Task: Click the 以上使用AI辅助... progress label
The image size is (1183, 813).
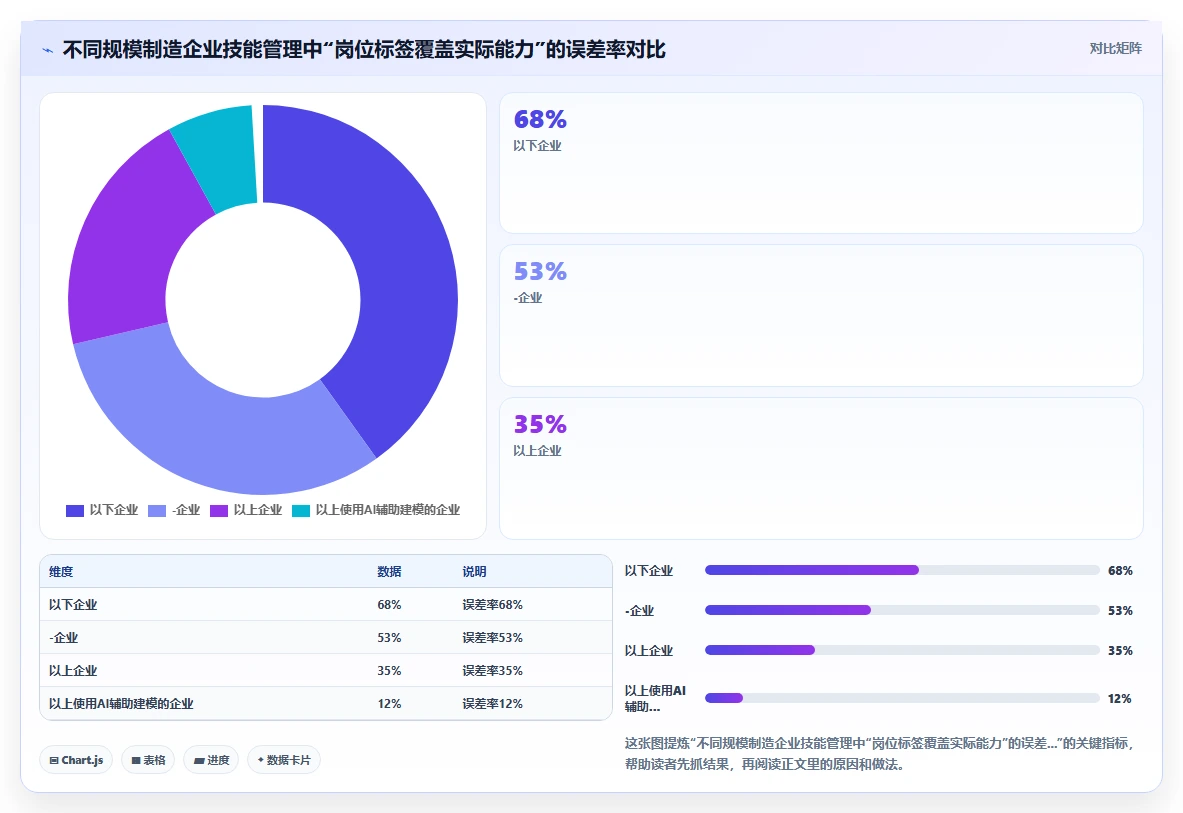Action: [655, 698]
